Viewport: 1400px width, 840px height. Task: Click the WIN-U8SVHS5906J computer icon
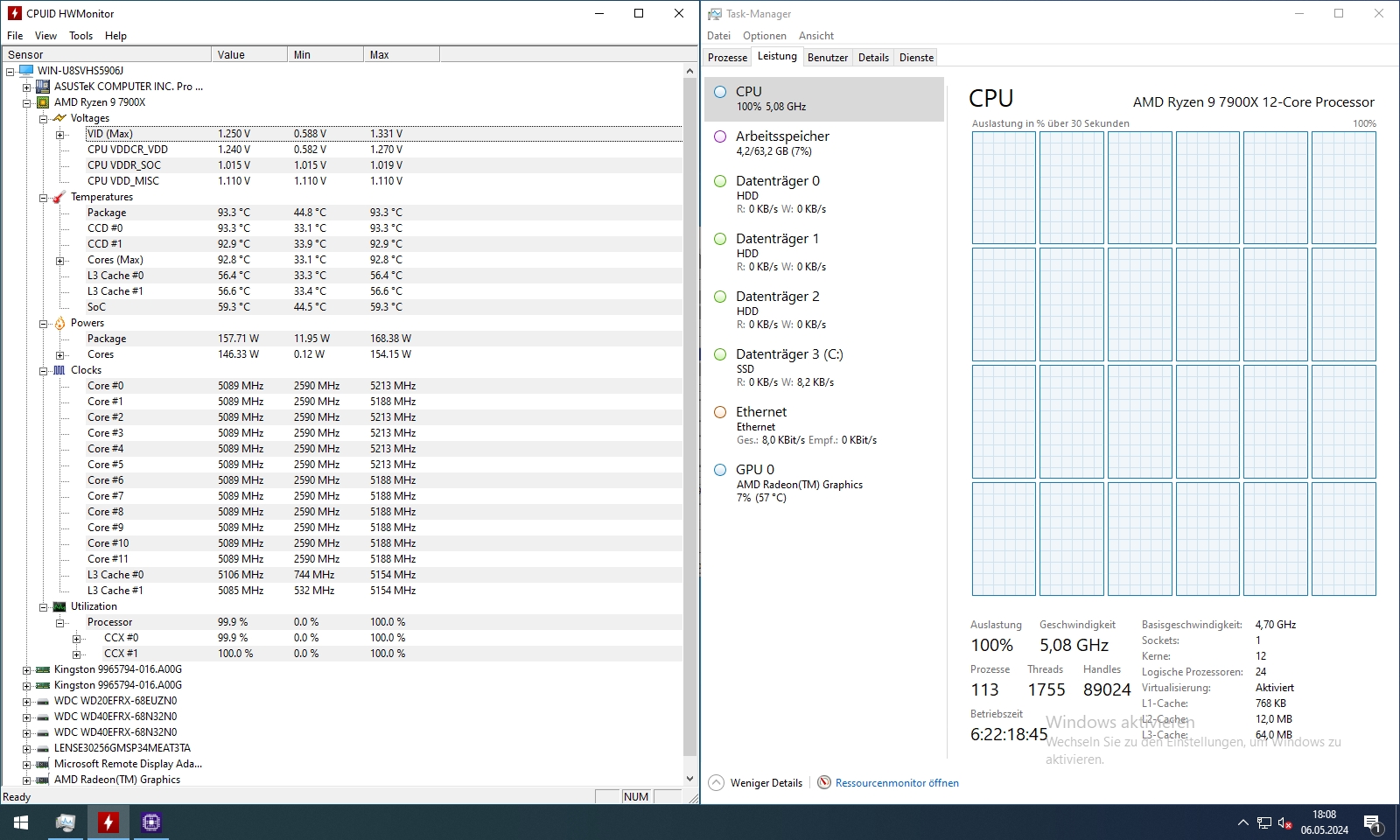25,71
